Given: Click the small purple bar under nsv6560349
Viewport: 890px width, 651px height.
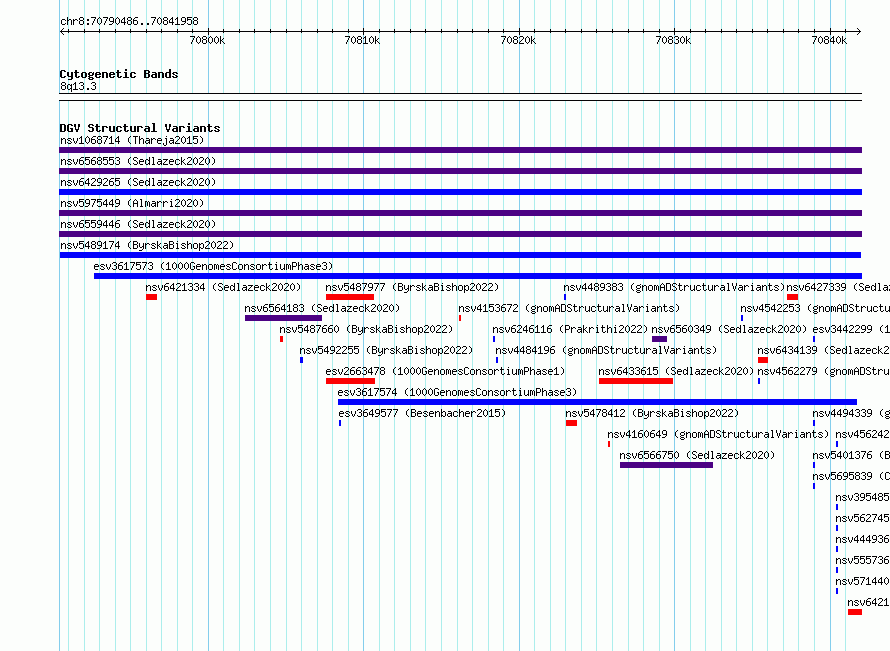Looking at the screenshot, I should 659,339.
